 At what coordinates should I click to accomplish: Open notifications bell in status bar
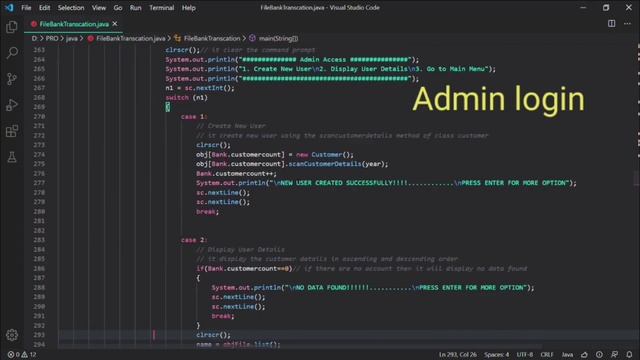coord(629,355)
